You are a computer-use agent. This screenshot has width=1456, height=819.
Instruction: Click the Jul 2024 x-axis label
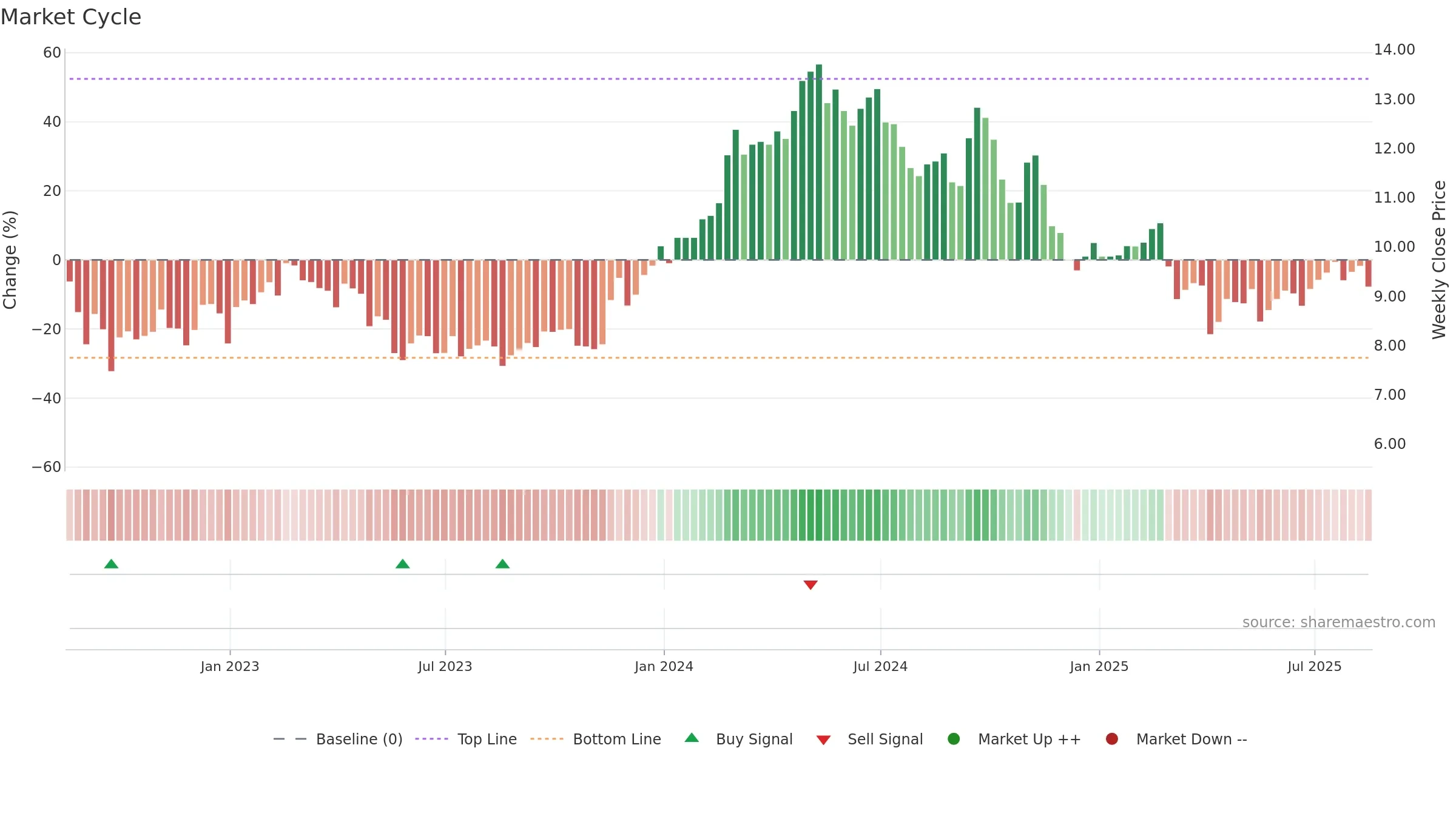pyautogui.click(x=881, y=667)
